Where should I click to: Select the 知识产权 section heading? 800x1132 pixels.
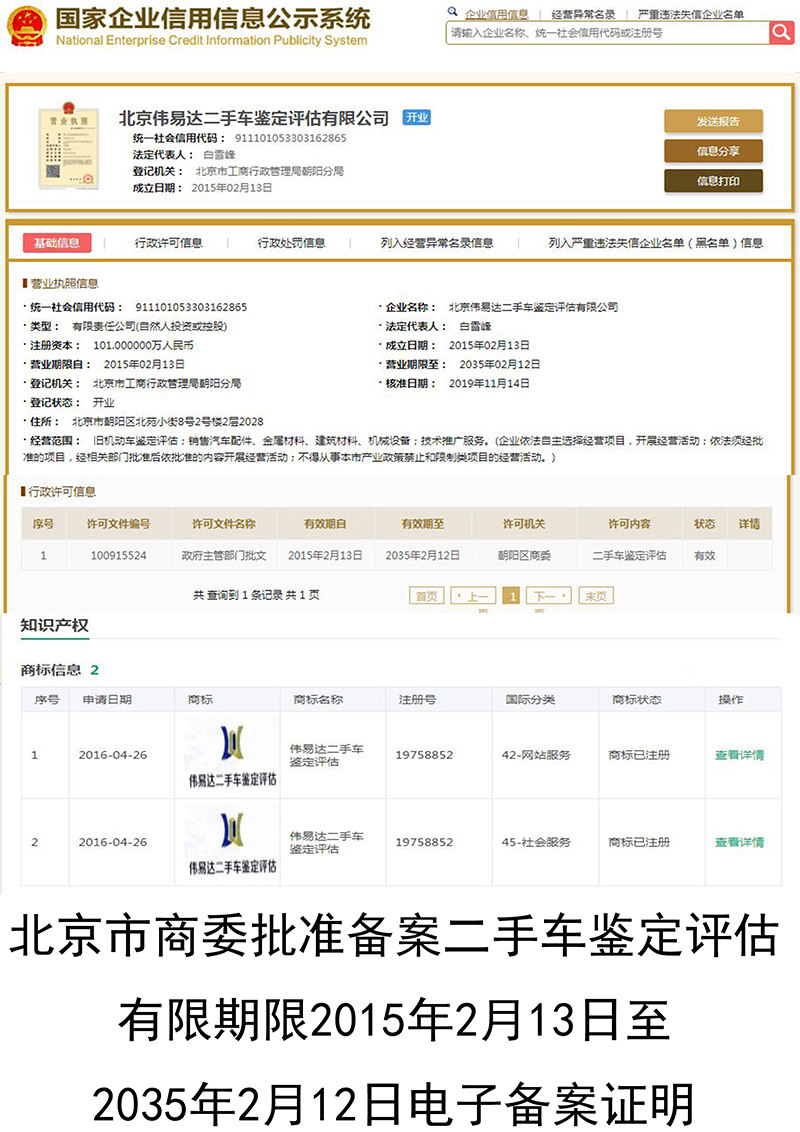click(54, 625)
